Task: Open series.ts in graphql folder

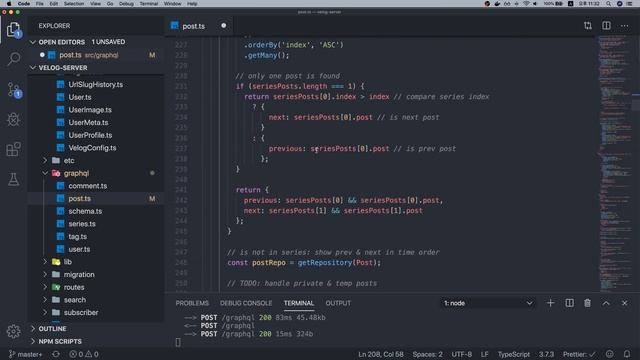Action: tap(82, 224)
